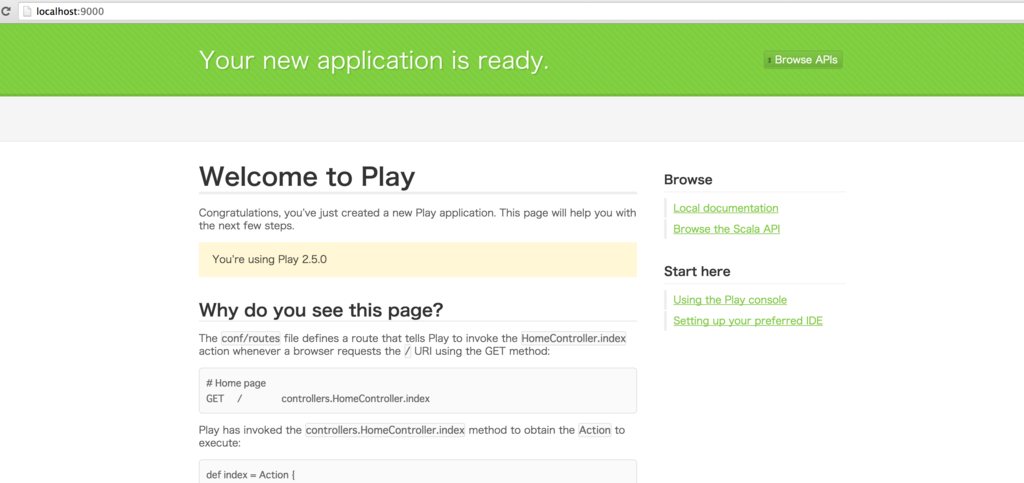1024x483 pixels.
Task: Click the inline Action code word
Action: click(594, 430)
